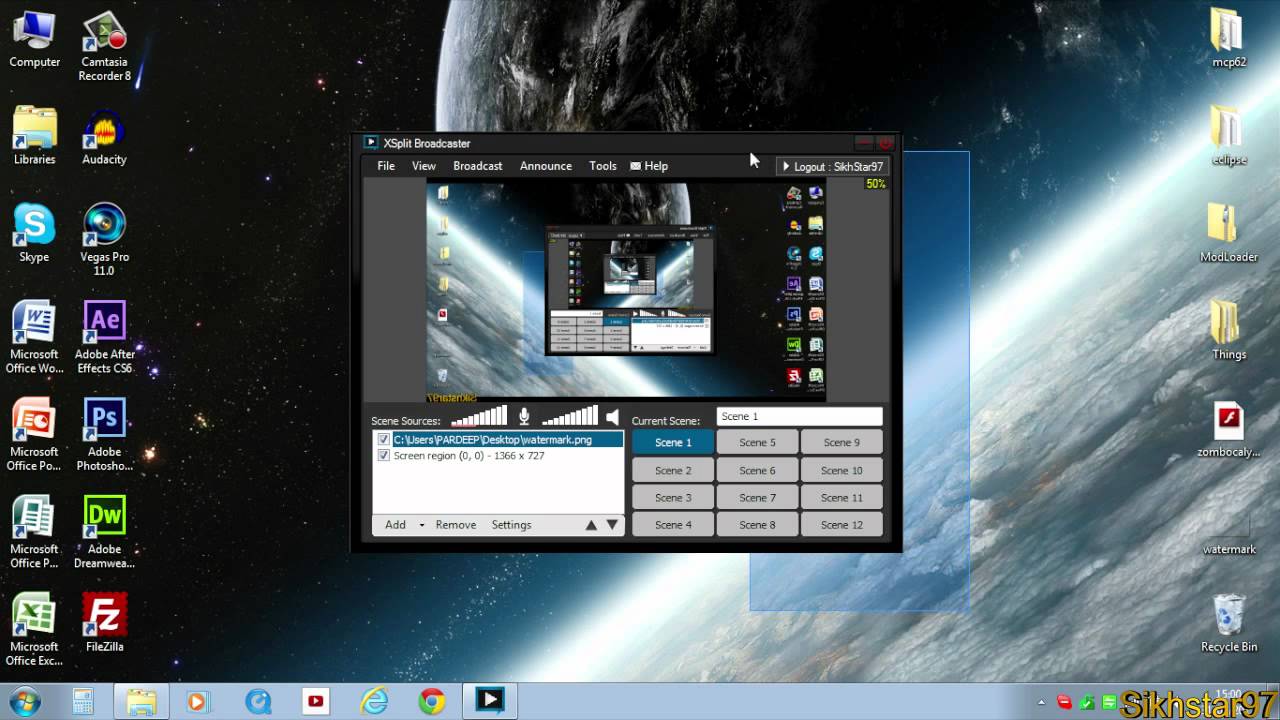Show hidden system tray icons

coord(1042,702)
